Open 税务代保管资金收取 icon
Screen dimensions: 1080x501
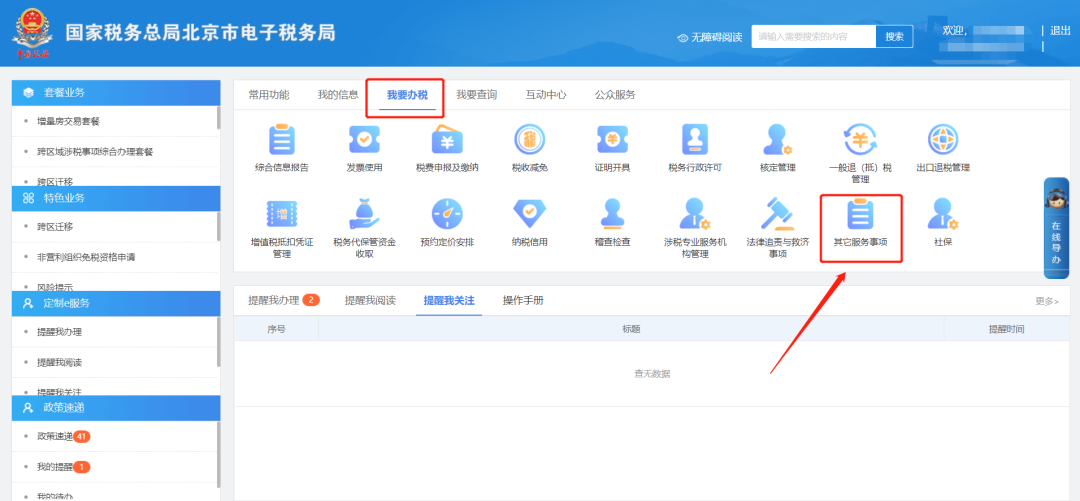(x=364, y=214)
